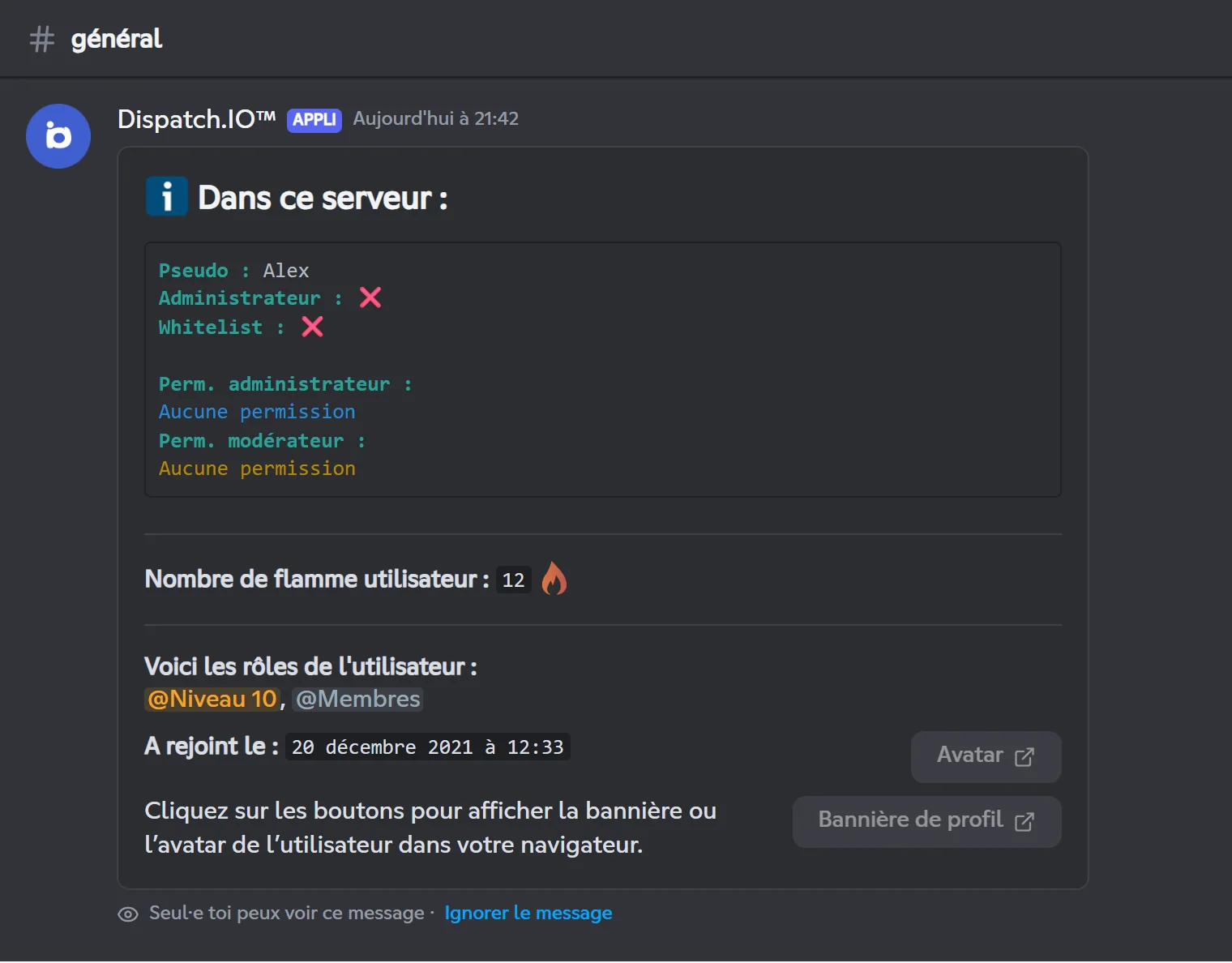Click the @Niveau 10 role mention
This screenshot has width=1232, height=963.
pos(212,699)
